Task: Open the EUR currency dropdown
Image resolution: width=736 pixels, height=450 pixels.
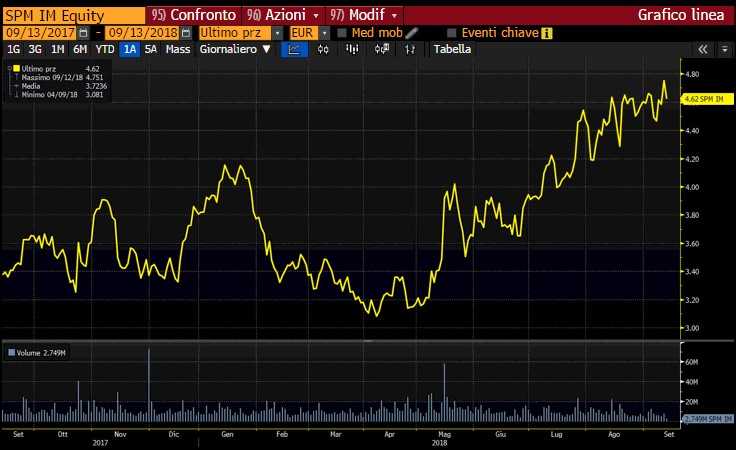Action: pos(324,33)
